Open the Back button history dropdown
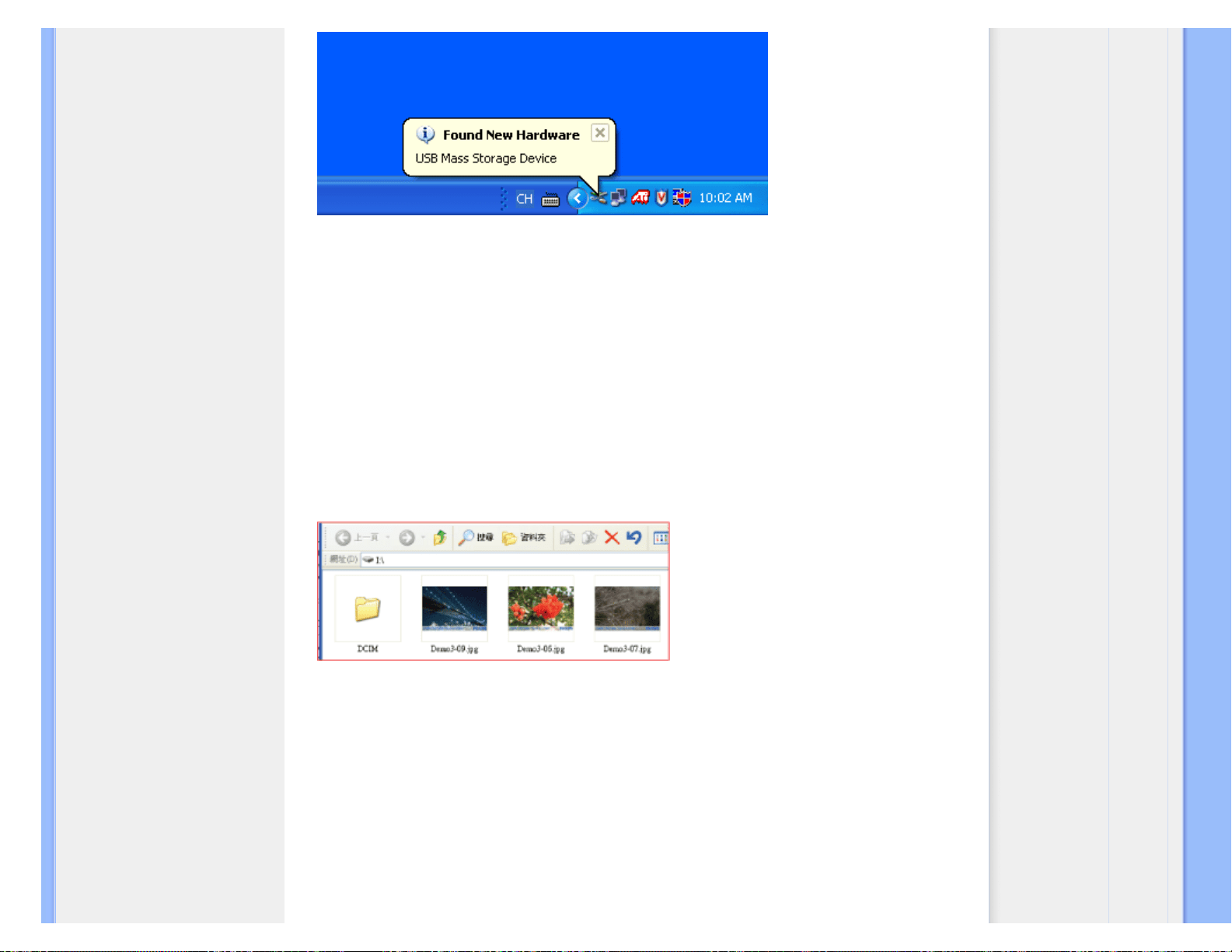Image resolution: width=1232 pixels, height=952 pixels. click(388, 538)
